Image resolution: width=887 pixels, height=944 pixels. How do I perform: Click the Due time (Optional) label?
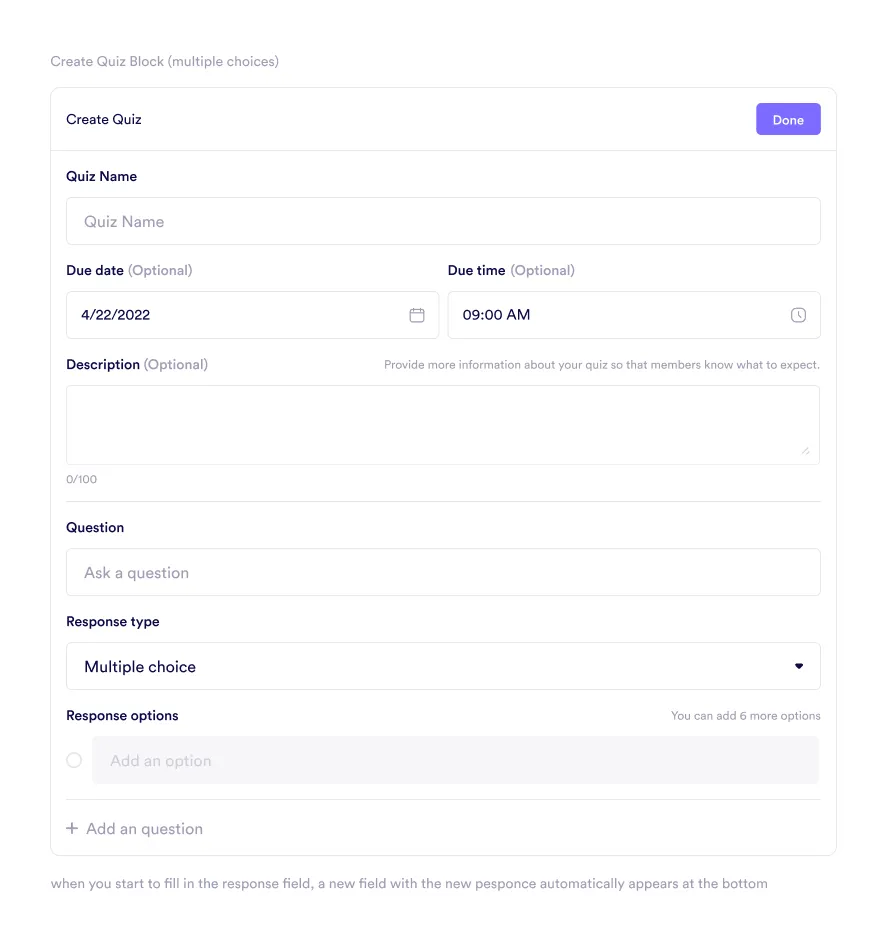tap(510, 271)
